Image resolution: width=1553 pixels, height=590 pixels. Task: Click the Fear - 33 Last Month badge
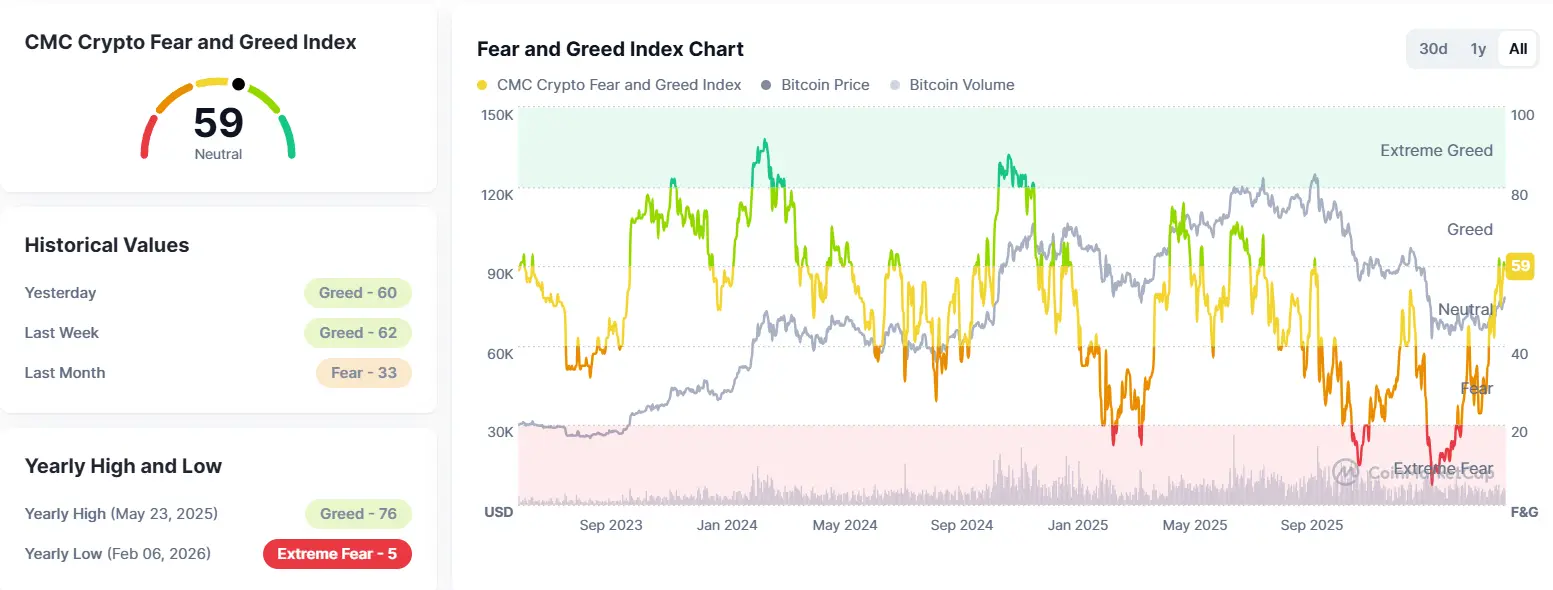pyautogui.click(x=364, y=373)
